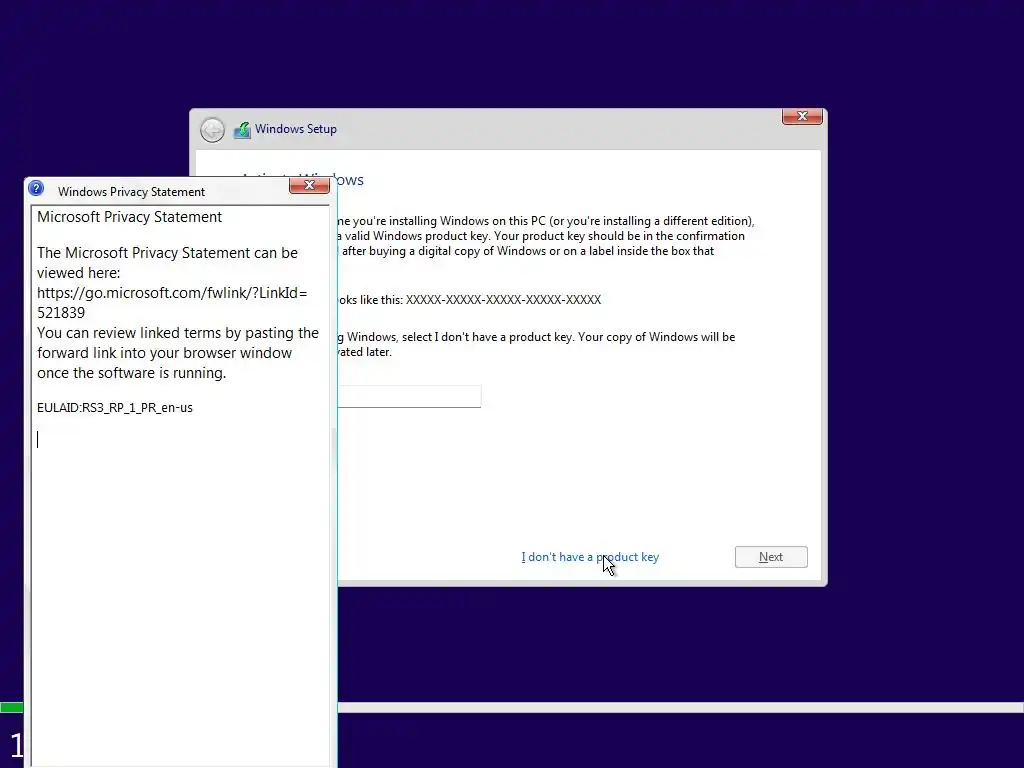Click the "521839" link ID text
Screen dimensions: 1024x768
click(x=61, y=313)
